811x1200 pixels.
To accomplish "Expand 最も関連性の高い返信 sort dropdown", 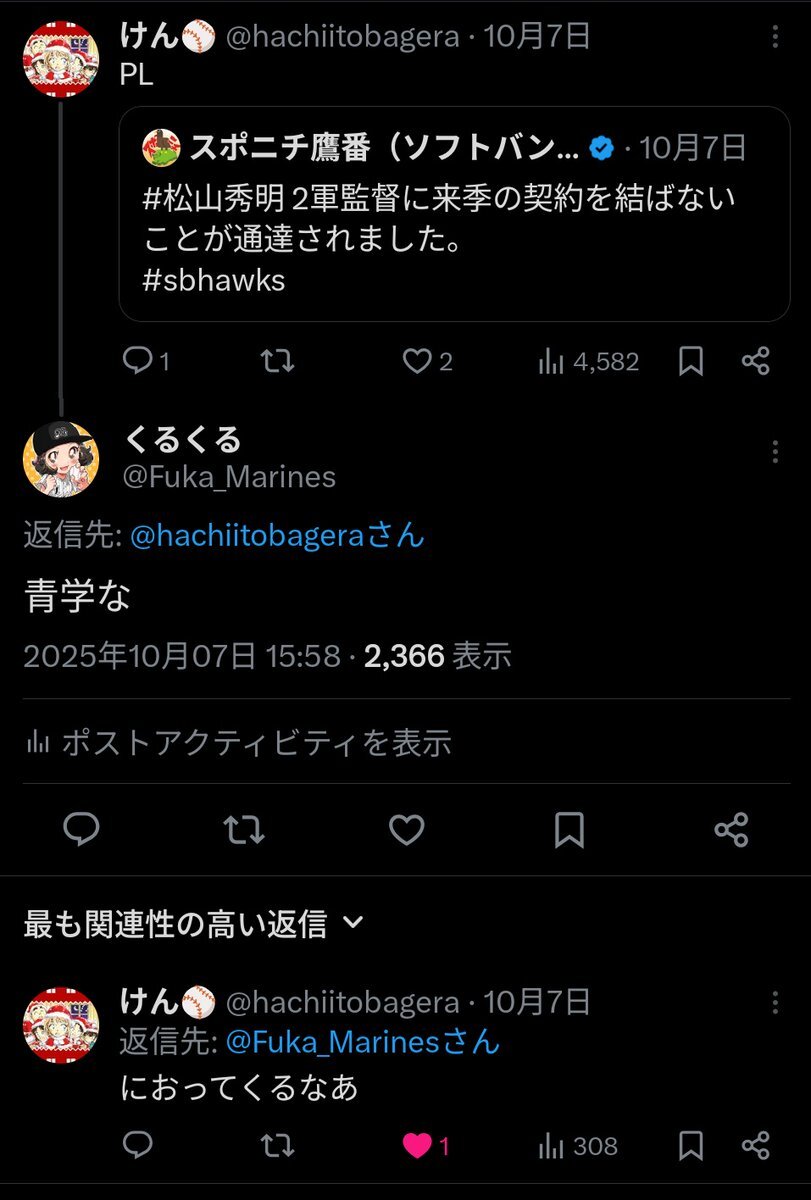I will click(x=352, y=924).
